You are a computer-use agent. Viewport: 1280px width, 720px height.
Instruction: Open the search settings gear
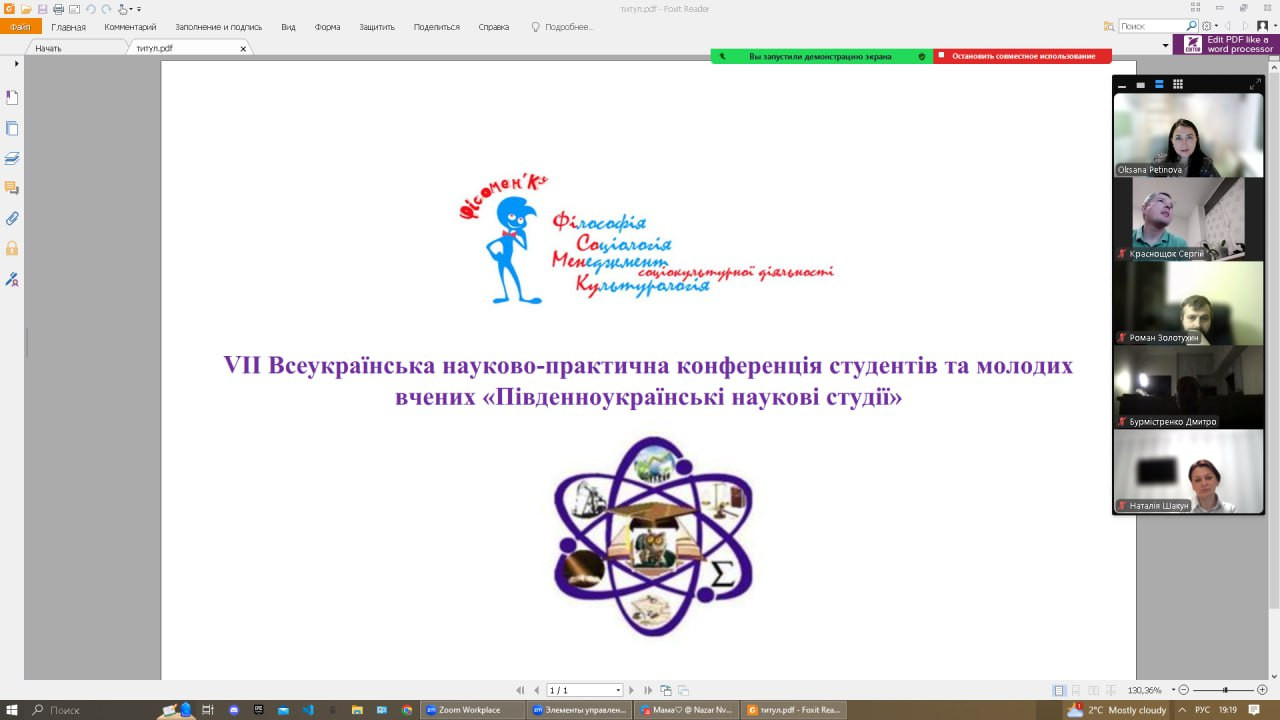coord(1207,26)
